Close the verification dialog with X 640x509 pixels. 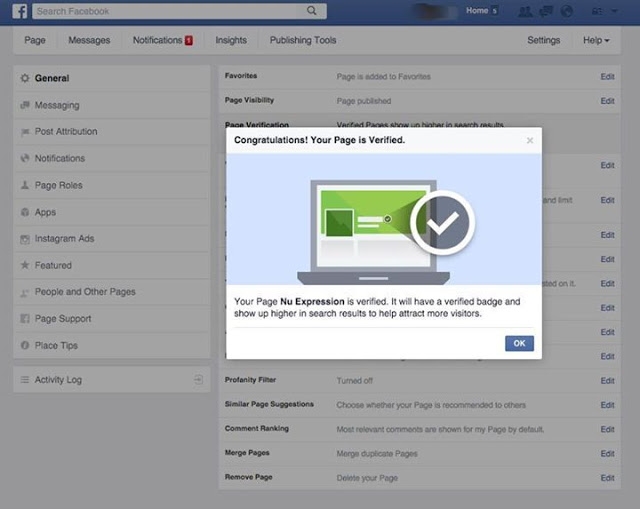(x=530, y=140)
